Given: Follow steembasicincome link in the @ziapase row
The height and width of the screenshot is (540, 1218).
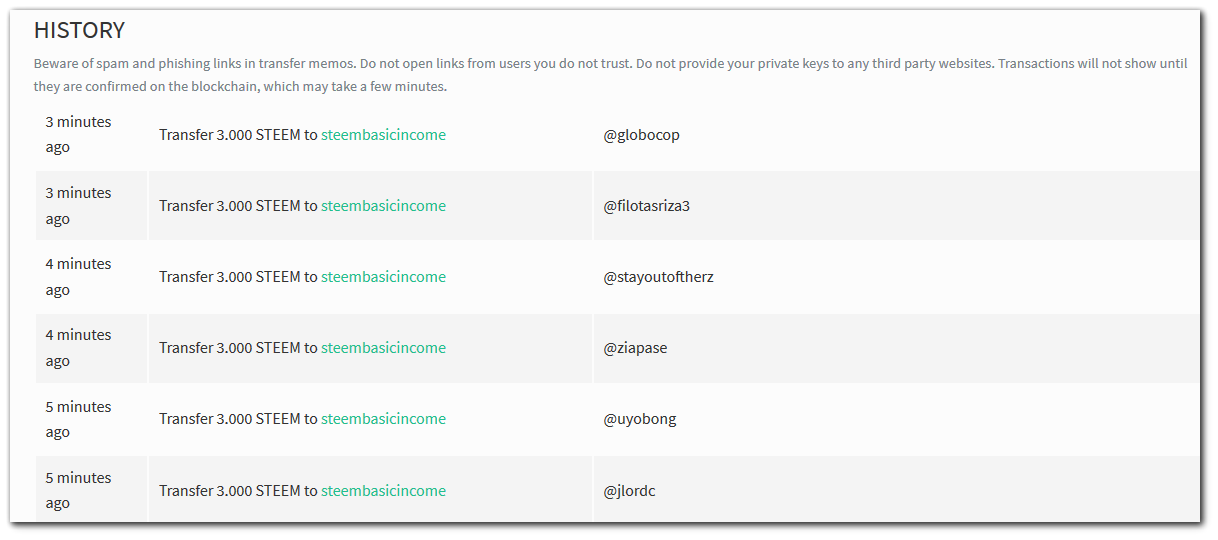Looking at the screenshot, I should point(383,348).
